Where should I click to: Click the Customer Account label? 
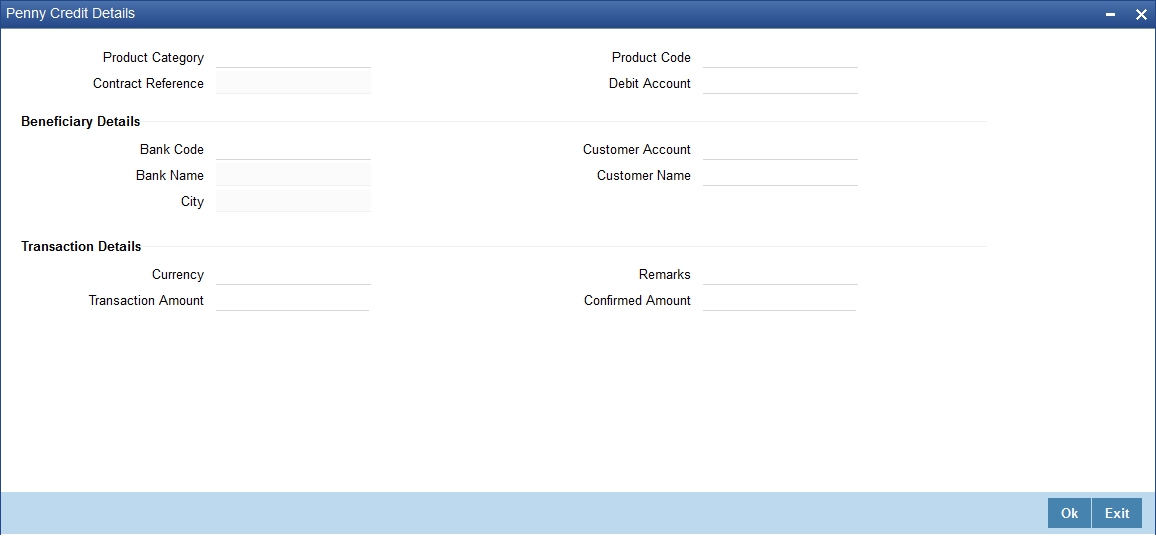[637, 150]
